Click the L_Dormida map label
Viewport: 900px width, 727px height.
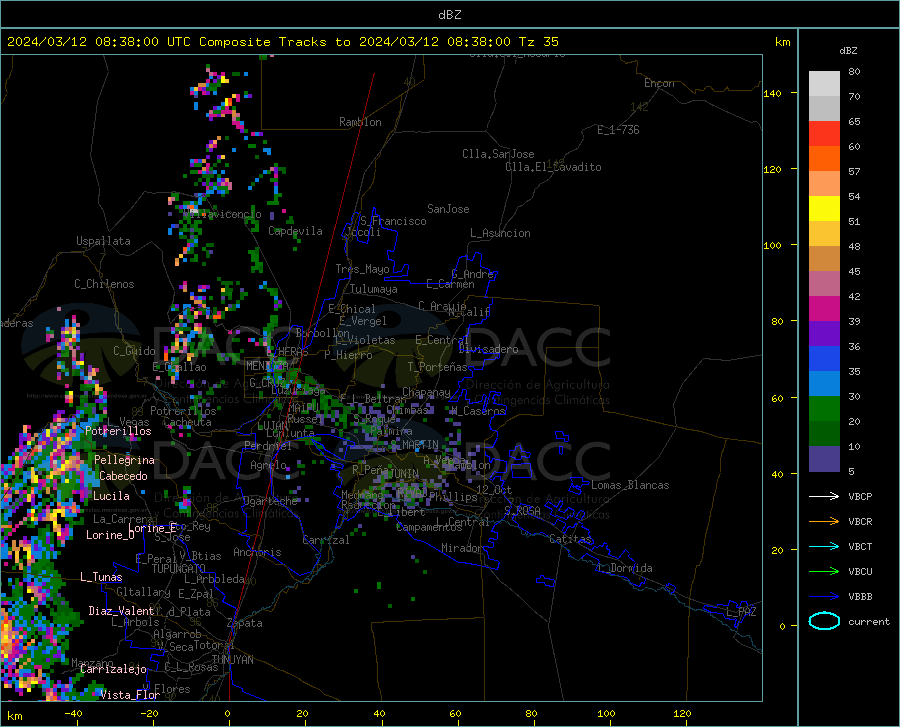point(624,568)
